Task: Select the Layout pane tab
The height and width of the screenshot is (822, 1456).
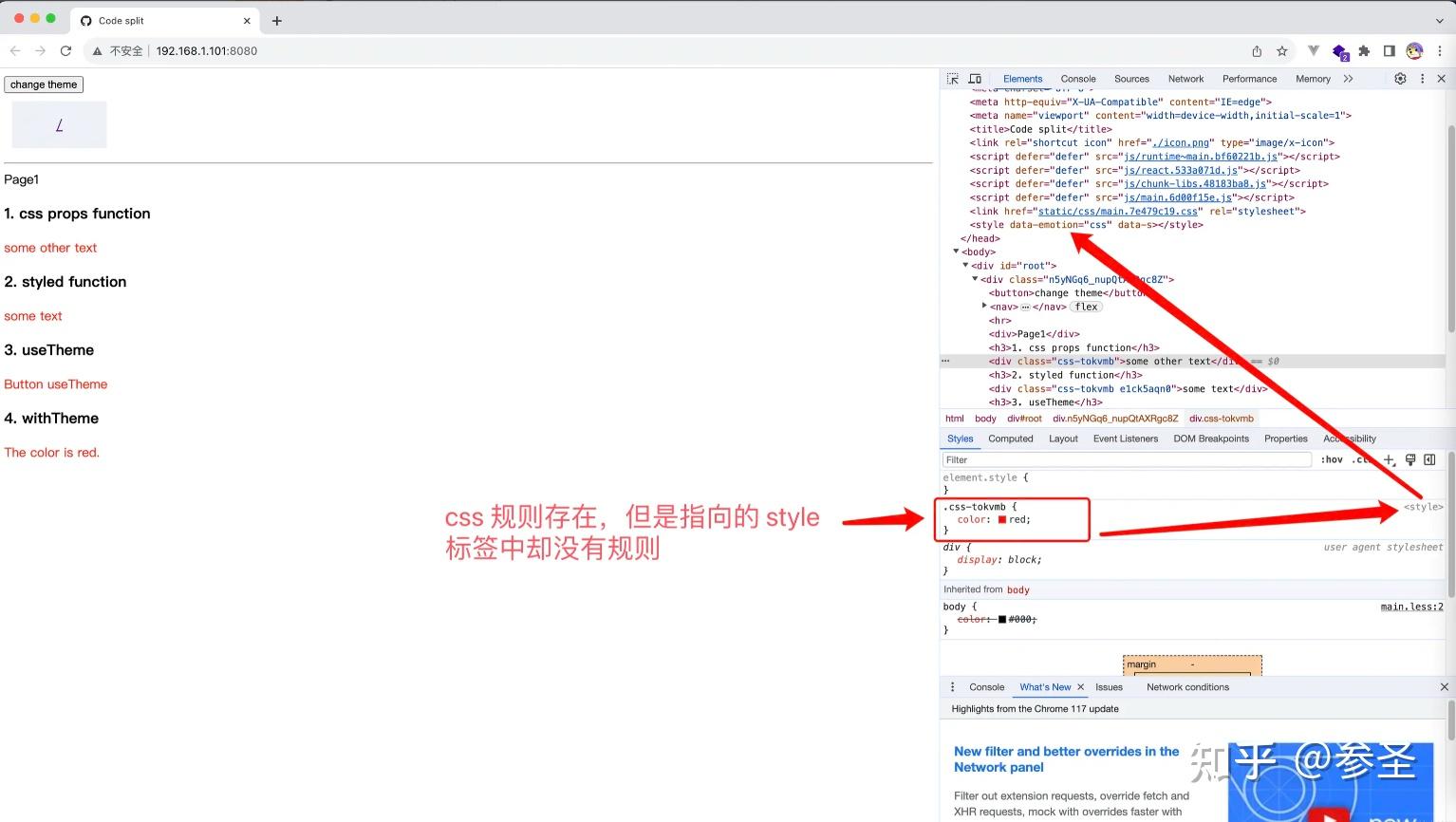Action: click(x=1063, y=439)
